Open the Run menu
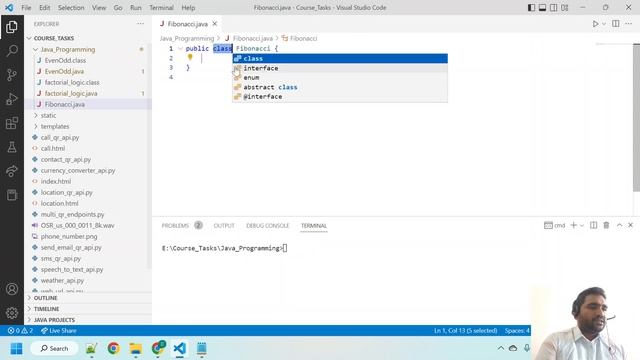Screen dimensions: 640x360 point(136,7)
